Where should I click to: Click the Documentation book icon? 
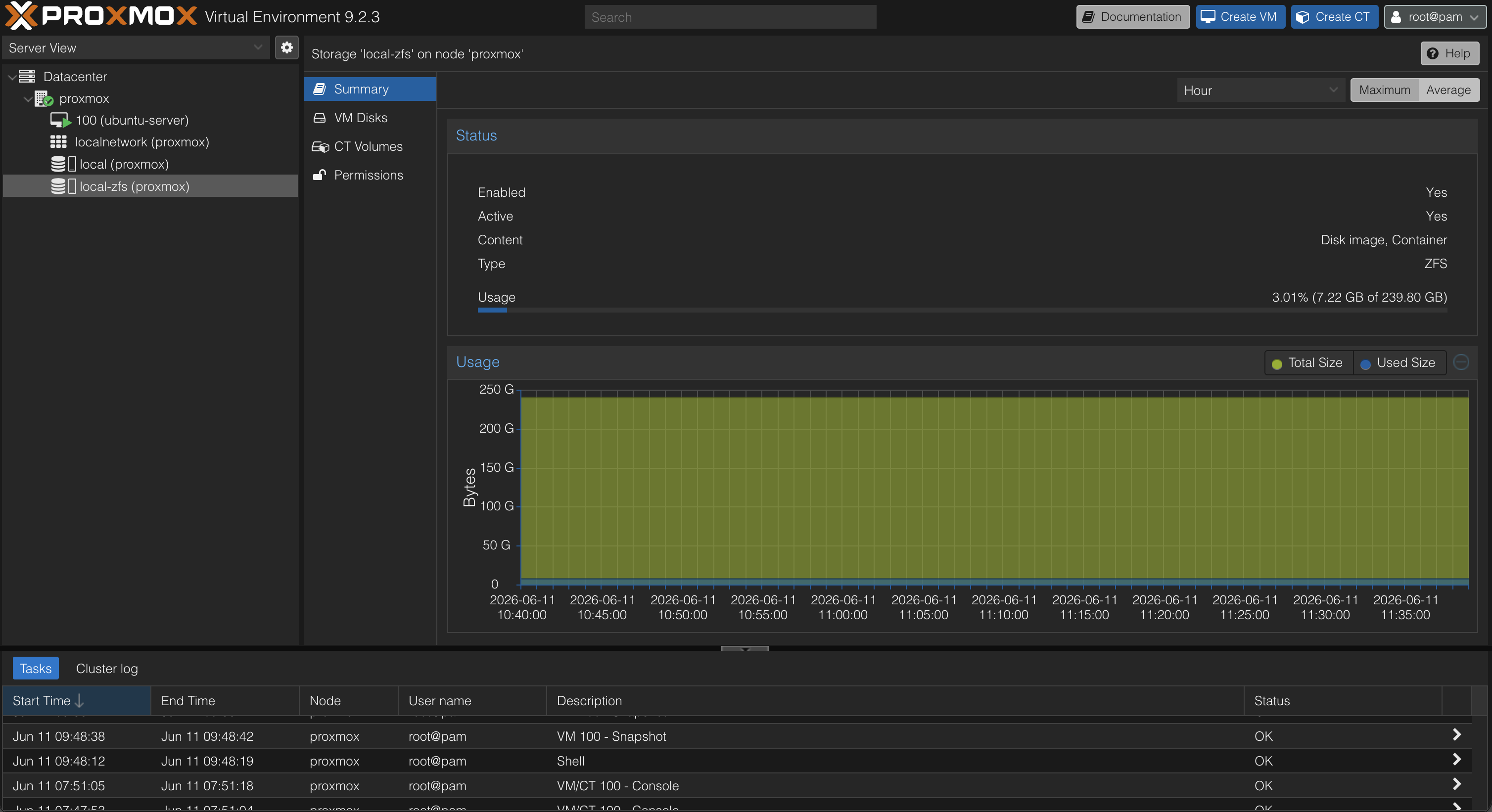point(1088,17)
